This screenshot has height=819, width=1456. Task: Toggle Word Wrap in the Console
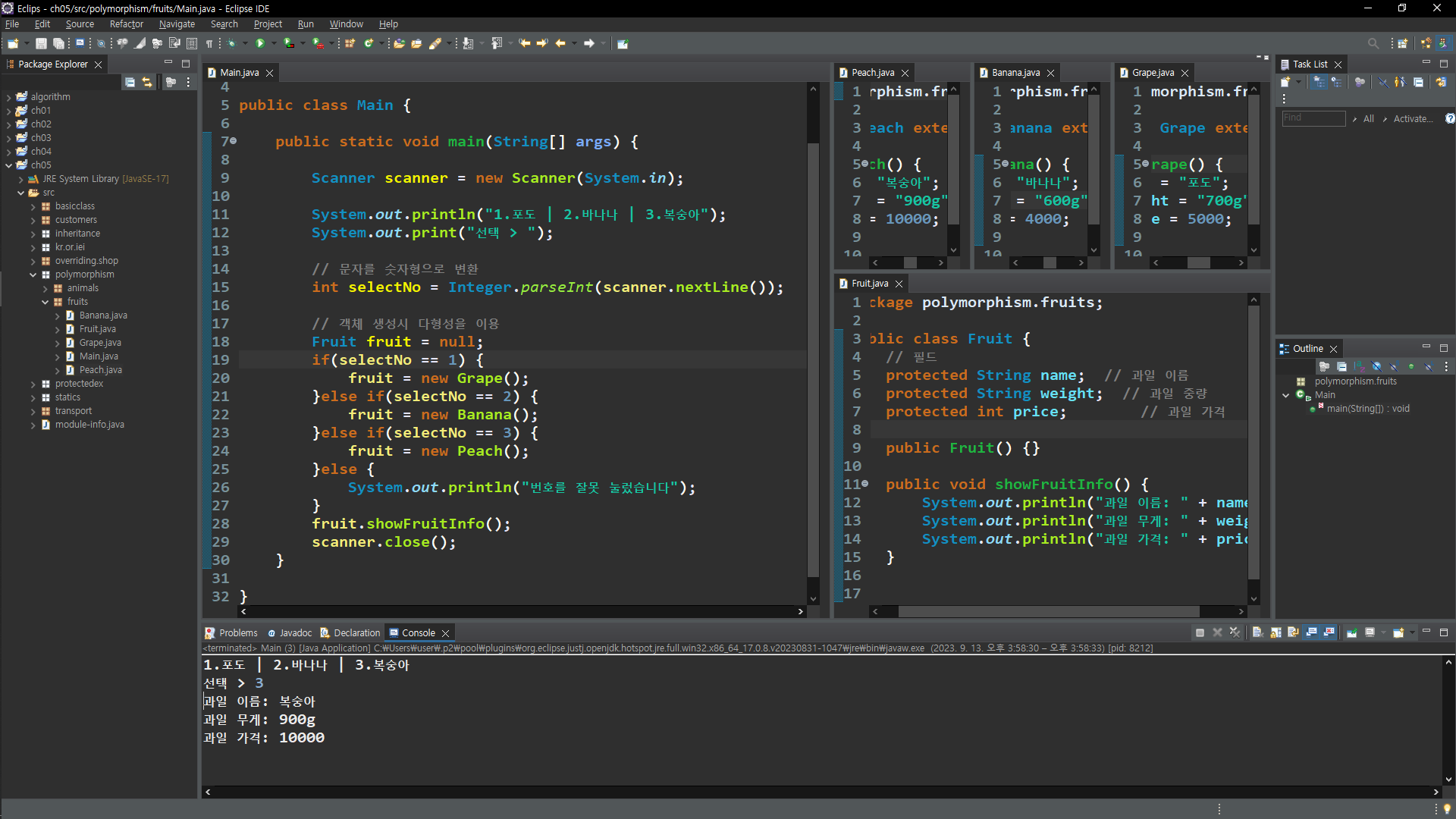[1294, 632]
